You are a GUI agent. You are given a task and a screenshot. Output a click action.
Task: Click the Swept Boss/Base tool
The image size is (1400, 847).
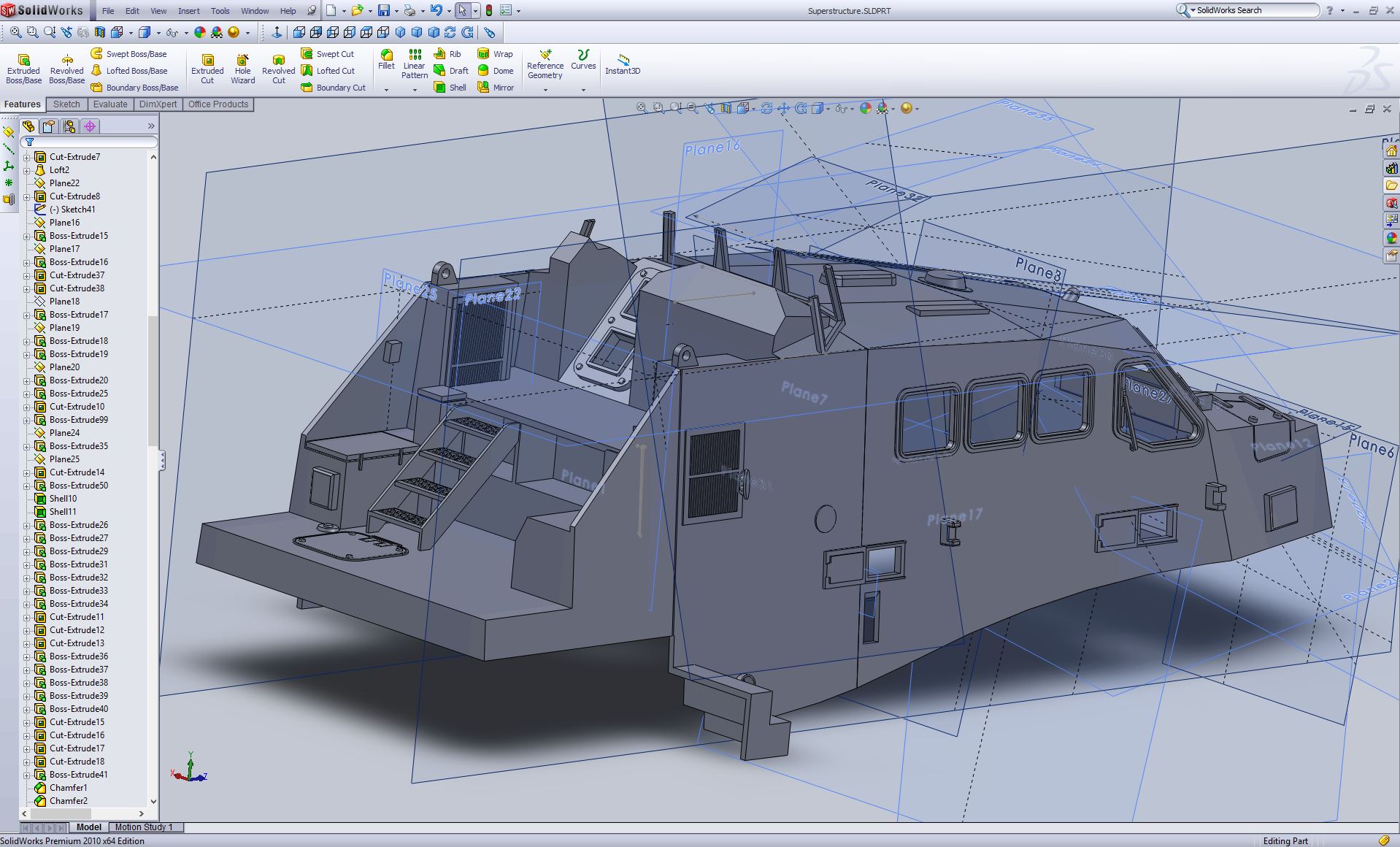pyautogui.click(x=128, y=54)
